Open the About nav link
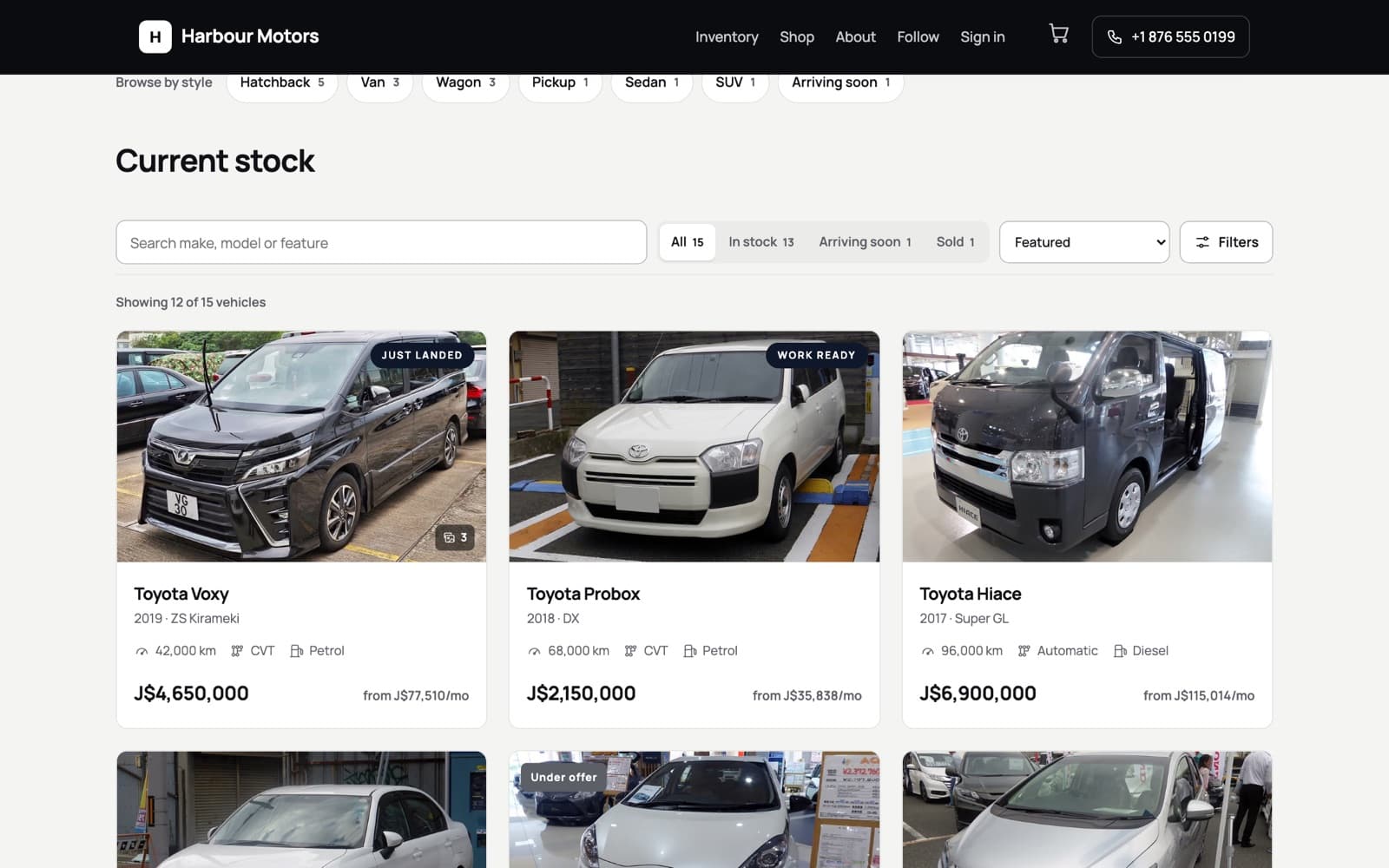The height and width of the screenshot is (868, 1389). (855, 37)
